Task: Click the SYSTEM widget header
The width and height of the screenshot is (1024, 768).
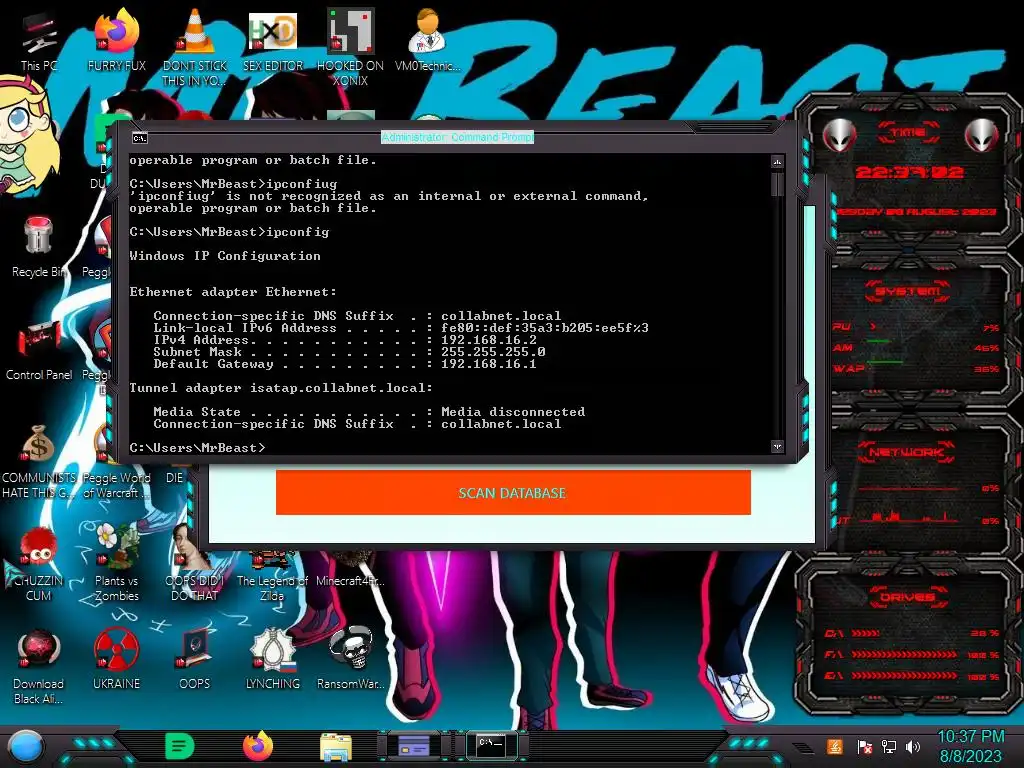Action: pos(908,291)
